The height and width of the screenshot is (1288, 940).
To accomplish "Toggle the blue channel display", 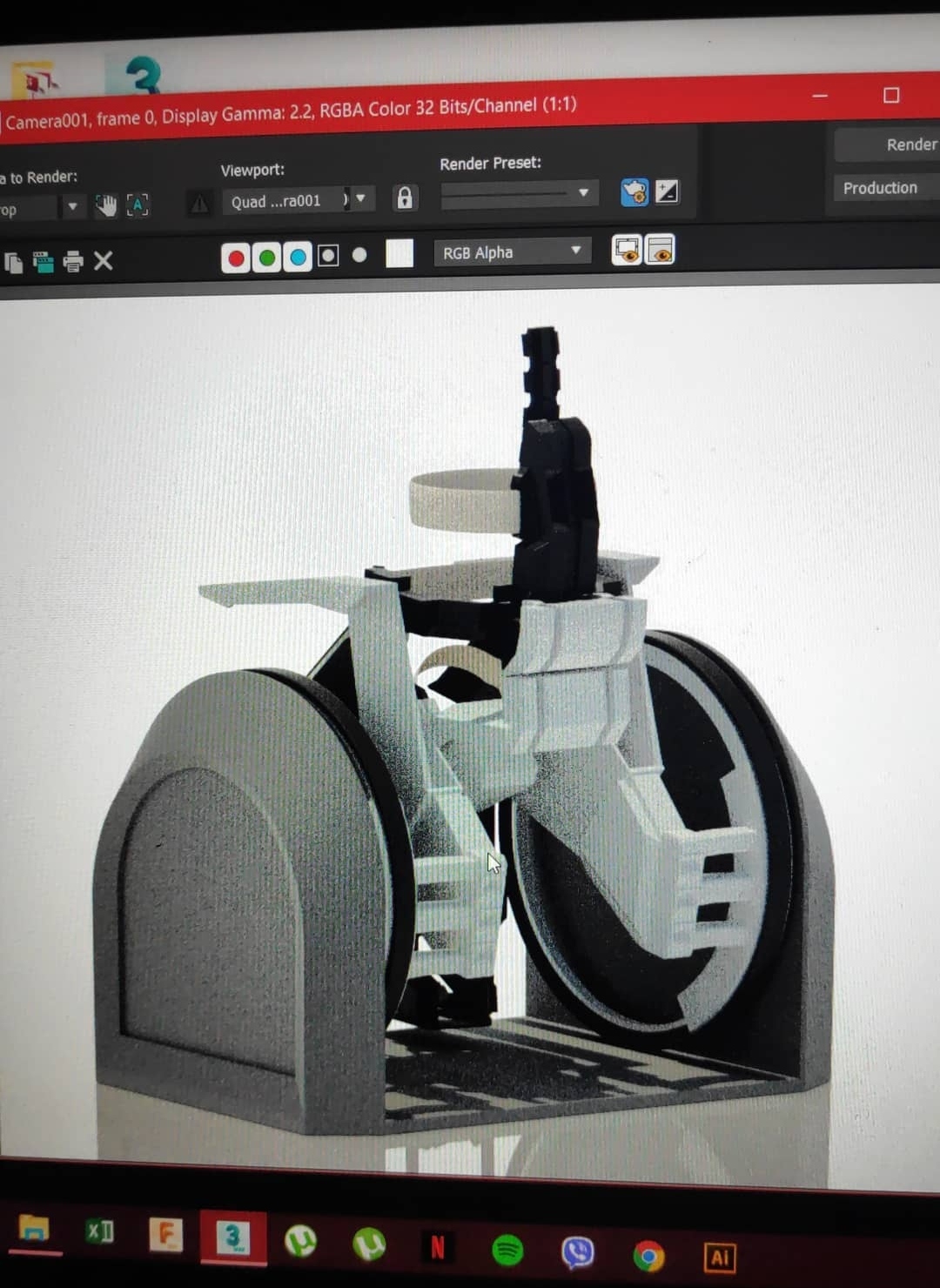I will point(298,257).
